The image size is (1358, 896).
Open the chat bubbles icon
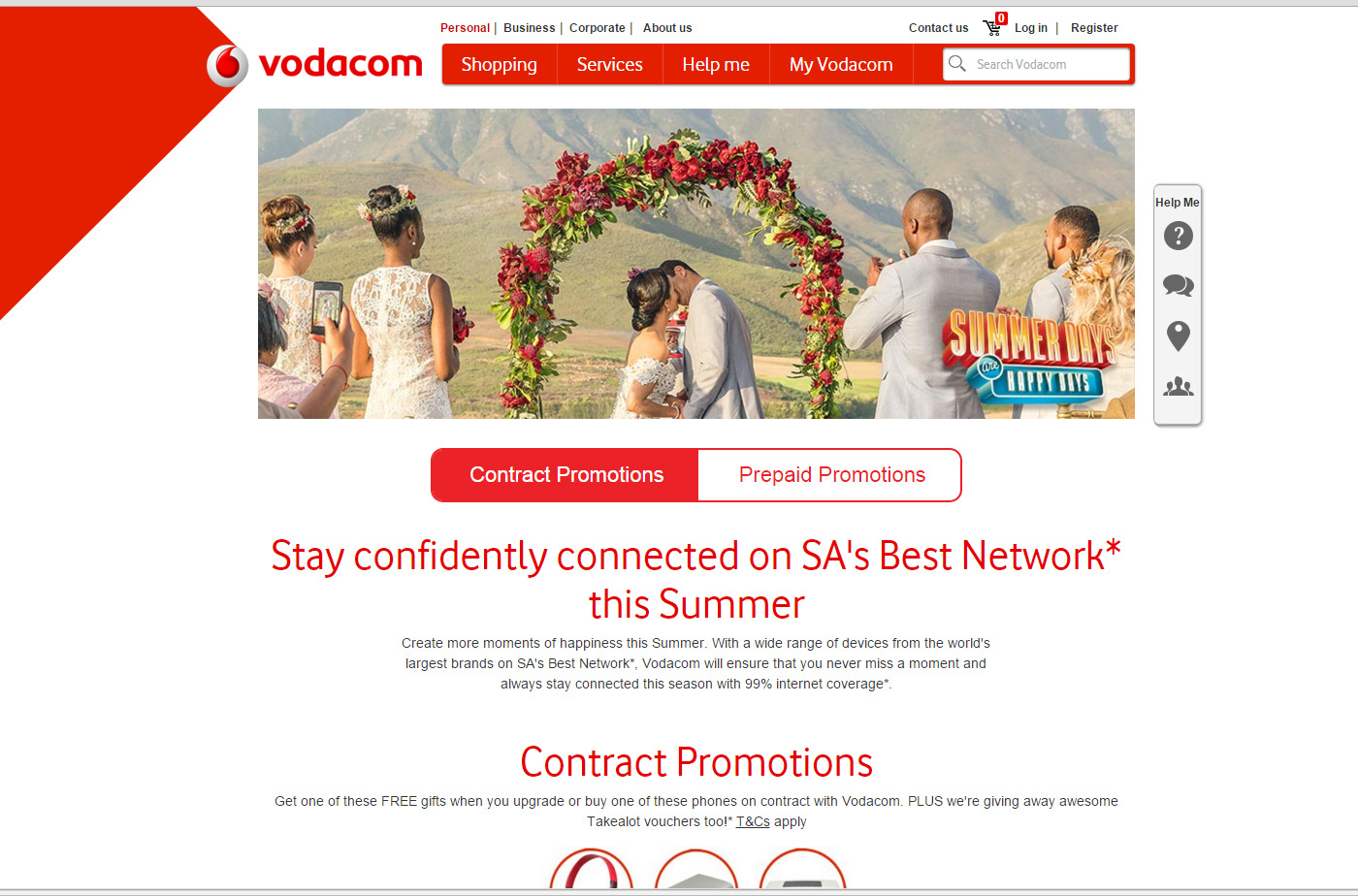[x=1178, y=285]
